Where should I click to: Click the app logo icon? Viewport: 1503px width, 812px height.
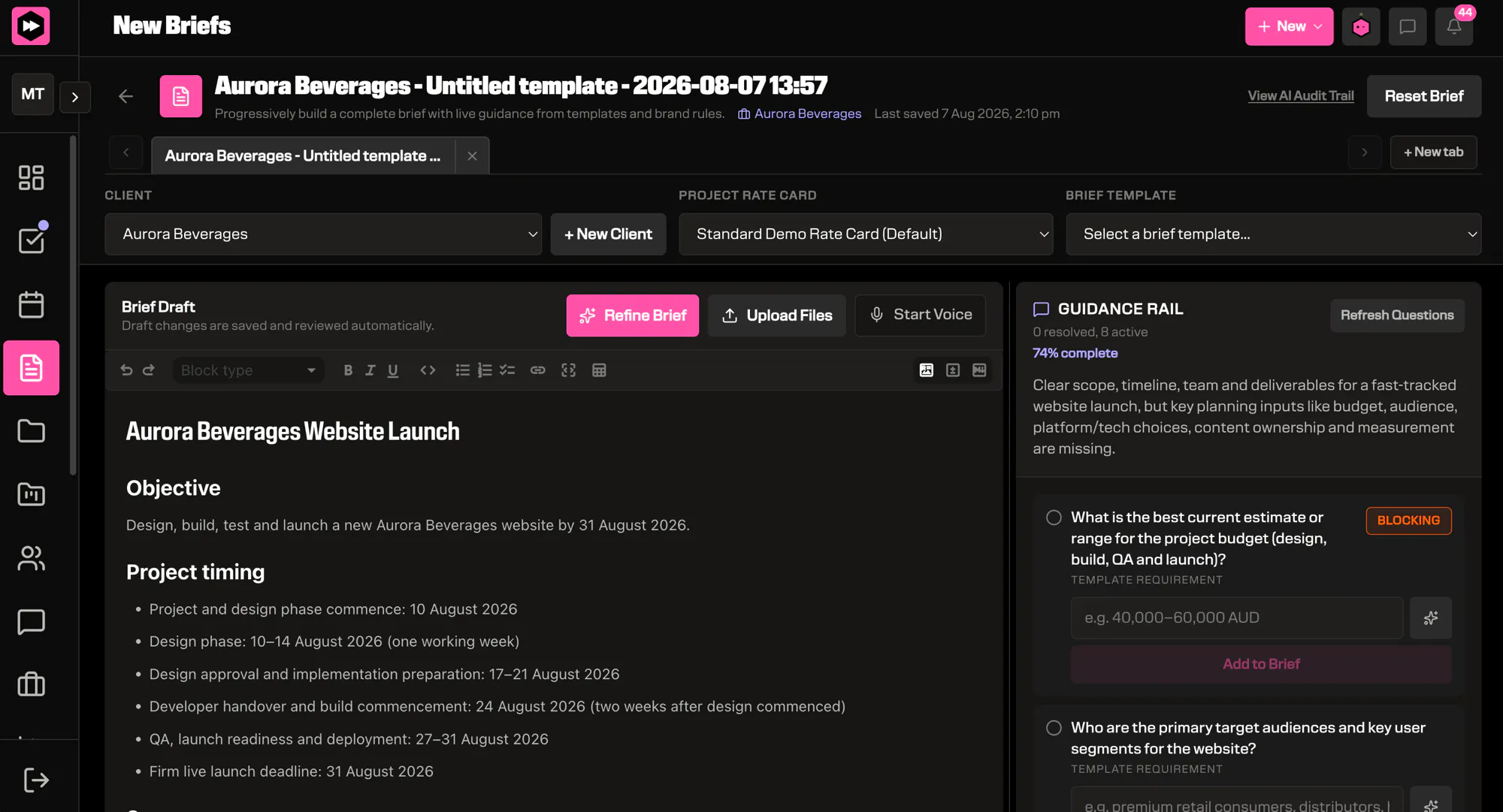coord(31,26)
